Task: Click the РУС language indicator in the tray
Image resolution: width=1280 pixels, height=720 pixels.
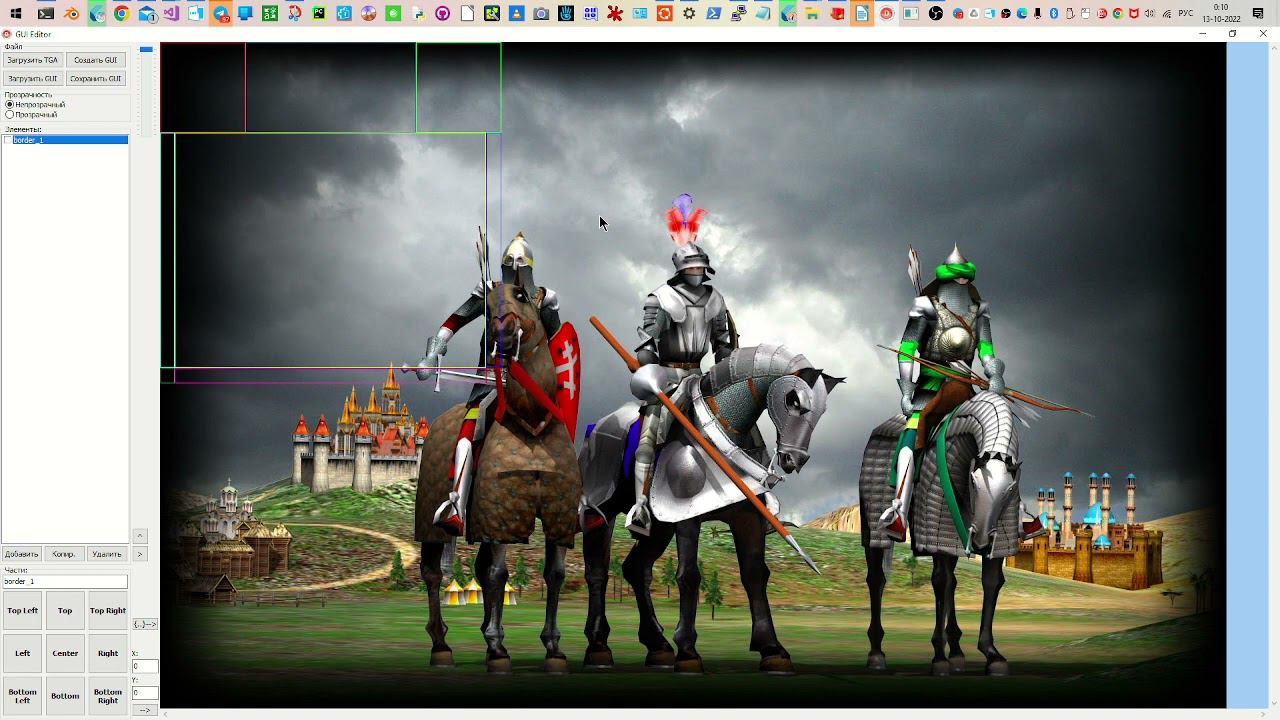Action: [x=1185, y=14]
